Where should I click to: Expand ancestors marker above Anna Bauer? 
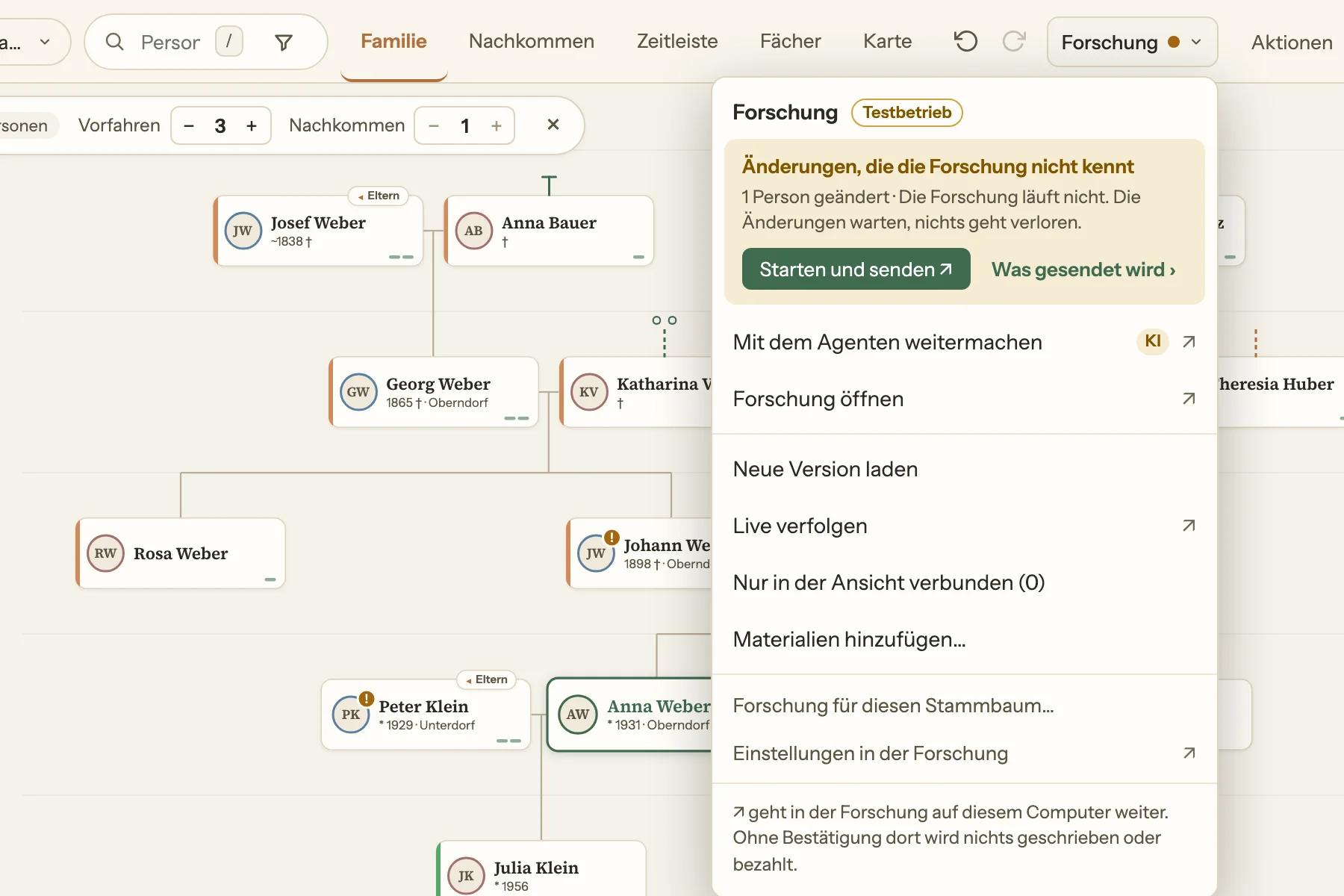549,184
